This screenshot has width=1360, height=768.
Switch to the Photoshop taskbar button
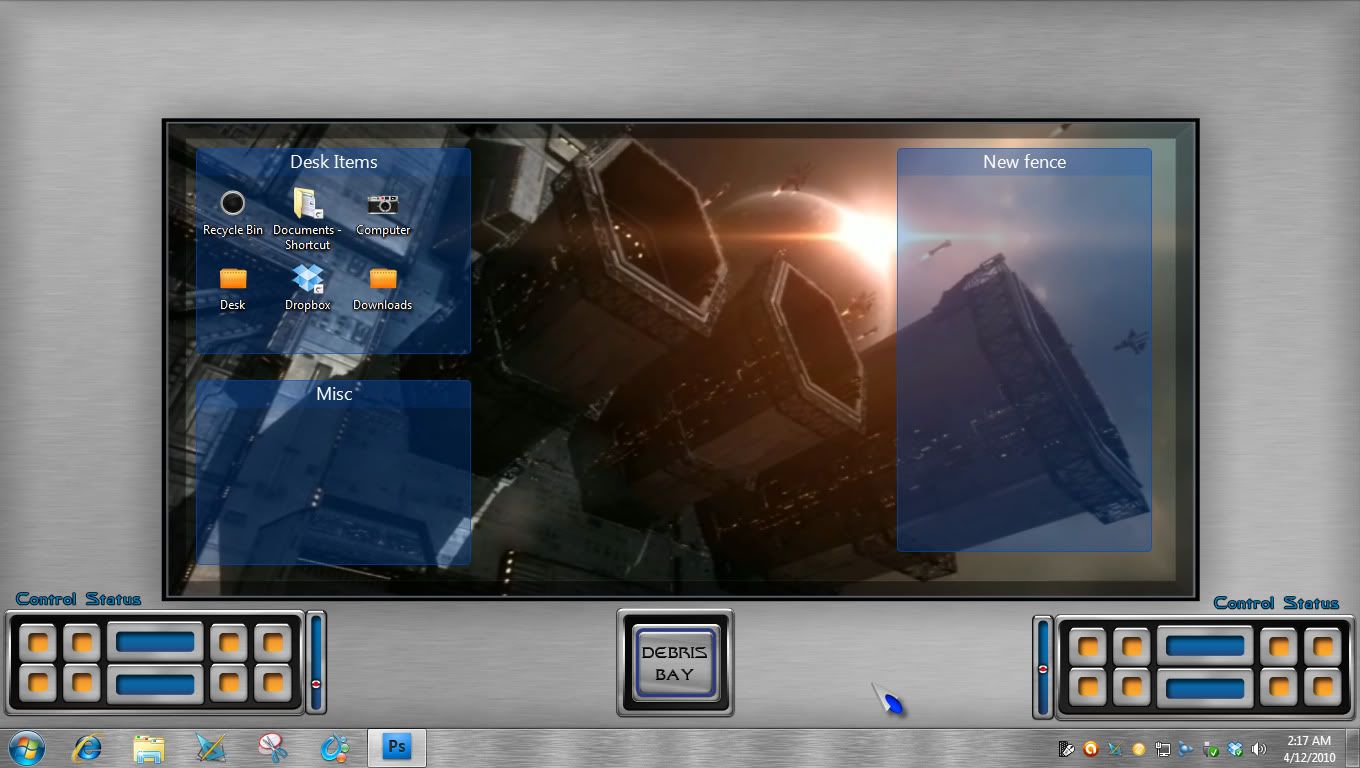(x=397, y=747)
